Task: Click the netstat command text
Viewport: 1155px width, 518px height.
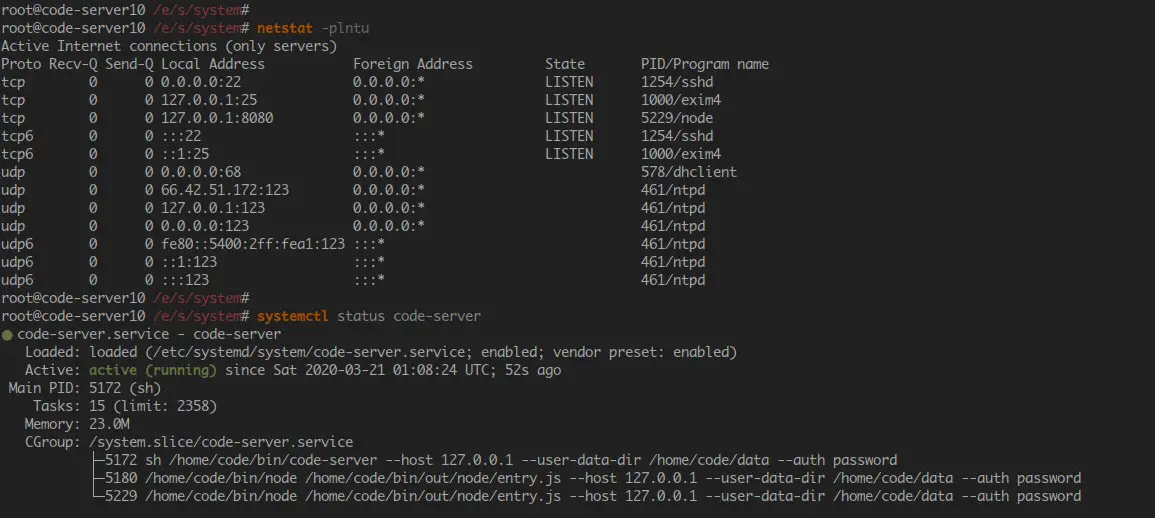Action: coord(283,29)
